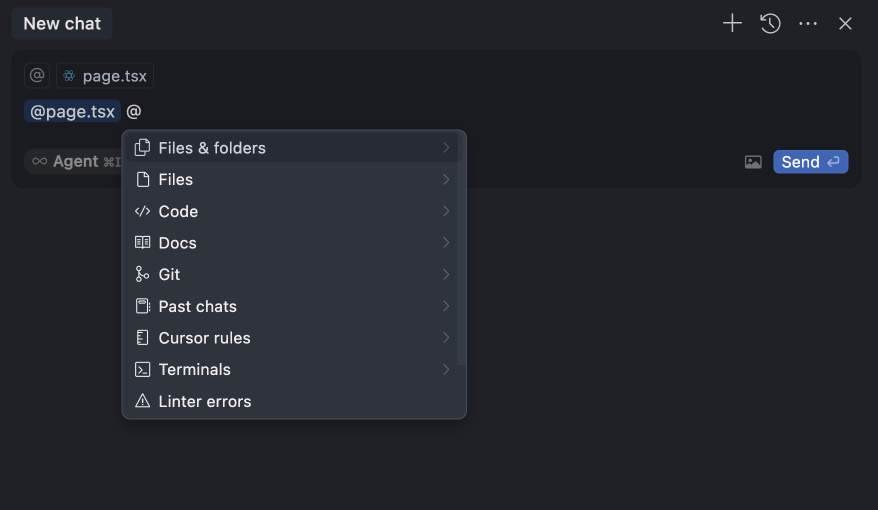Viewport: 878px width, 510px height.
Task: Click the plus icon for new chat
Action: pos(732,23)
